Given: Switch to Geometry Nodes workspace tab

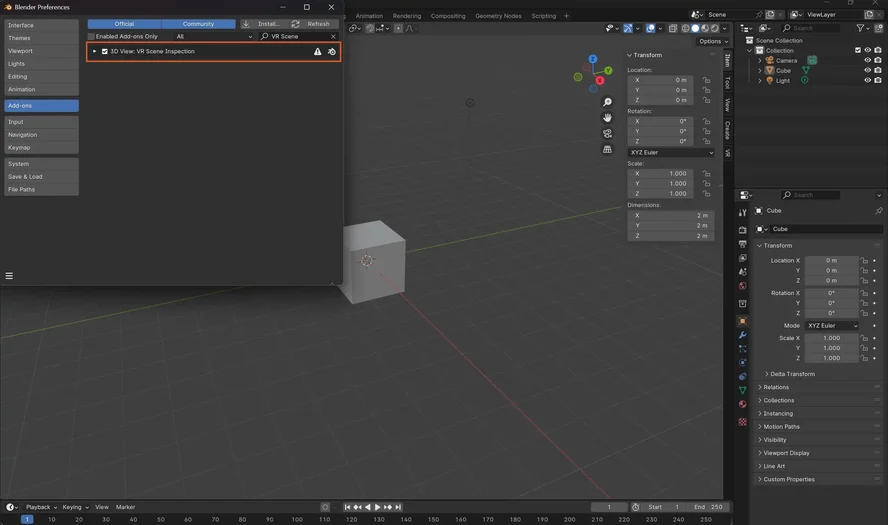Looking at the screenshot, I should (x=498, y=16).
